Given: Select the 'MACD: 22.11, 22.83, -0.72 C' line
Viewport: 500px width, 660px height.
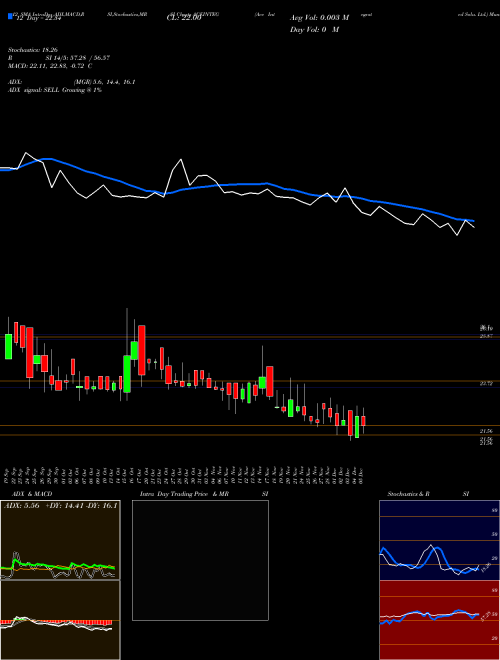Looking at the screenshot, I should (50, 66).
